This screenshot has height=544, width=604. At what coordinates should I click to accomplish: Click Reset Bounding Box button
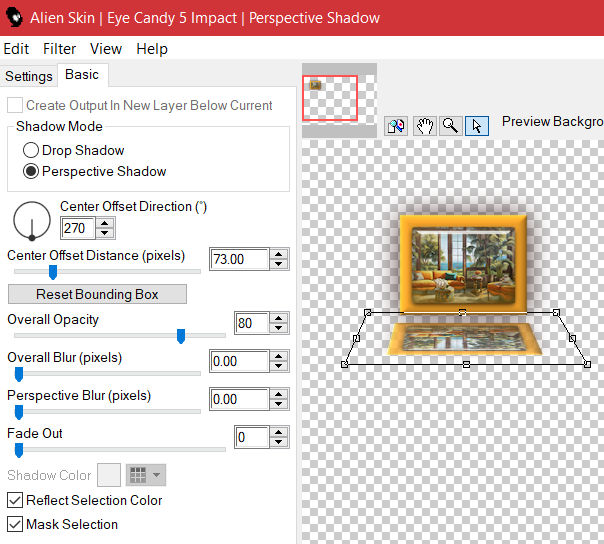click(97, 294)
